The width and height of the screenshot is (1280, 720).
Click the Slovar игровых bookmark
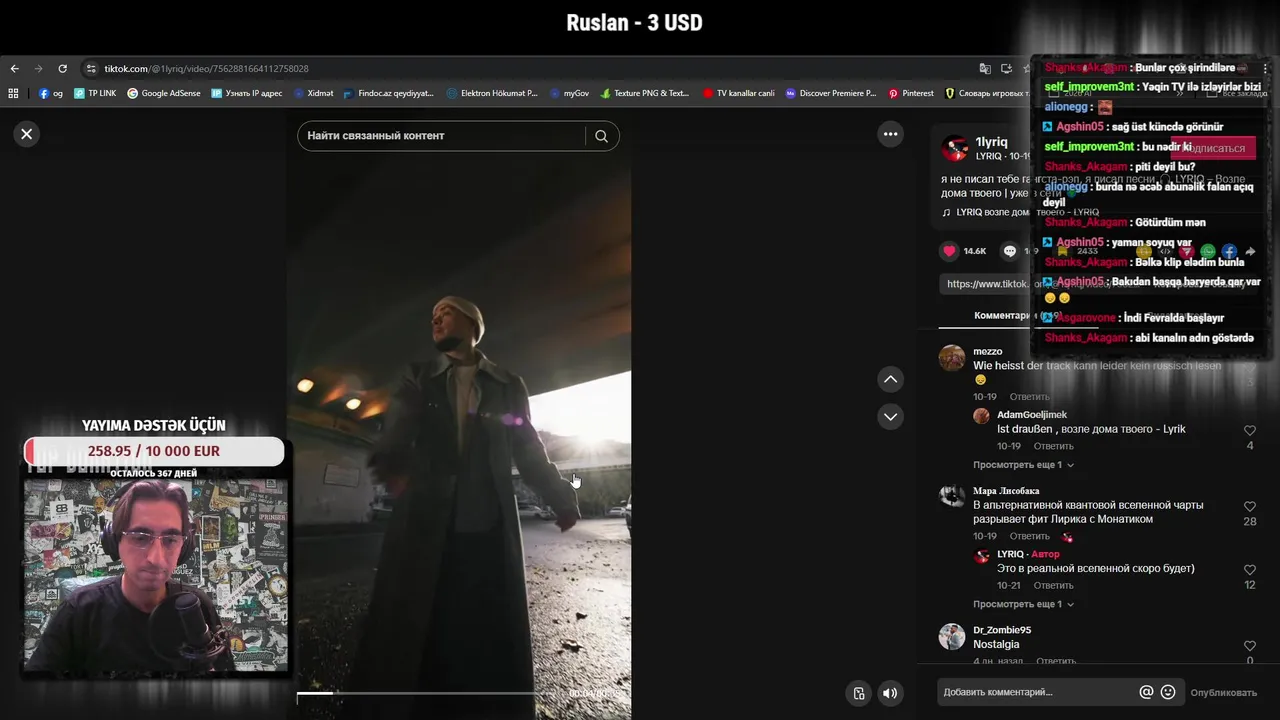pyautogui.click(x=985, y=93)
